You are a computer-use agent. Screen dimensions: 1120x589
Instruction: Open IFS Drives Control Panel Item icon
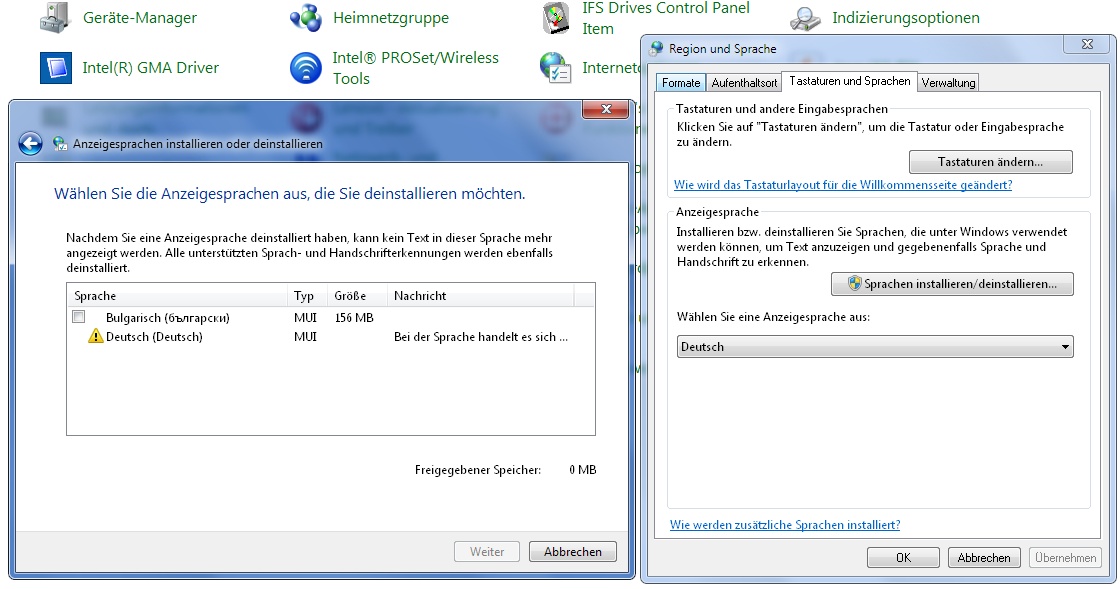click(x=556, y=18)
